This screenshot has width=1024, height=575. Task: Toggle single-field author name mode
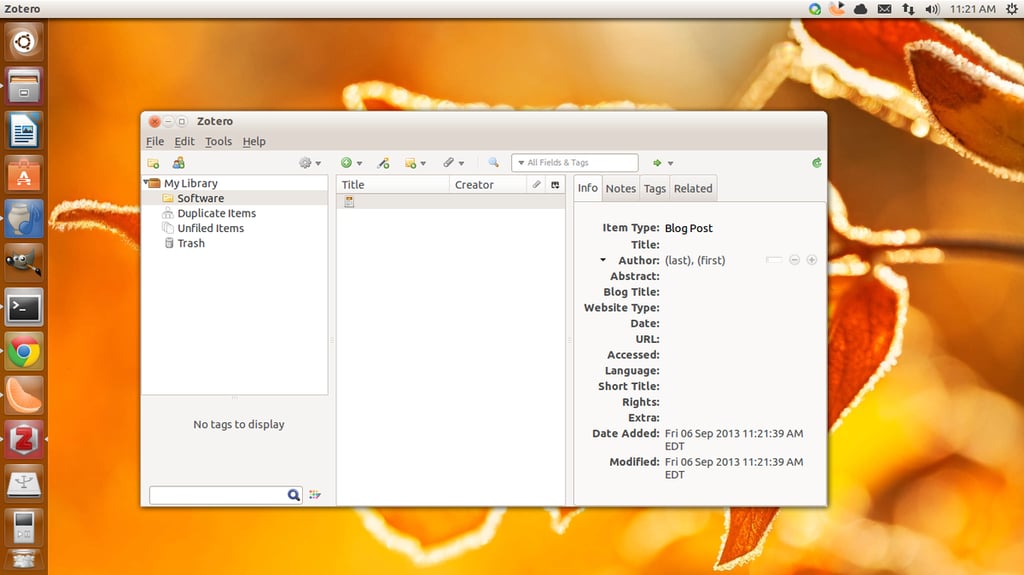(774, 260)
